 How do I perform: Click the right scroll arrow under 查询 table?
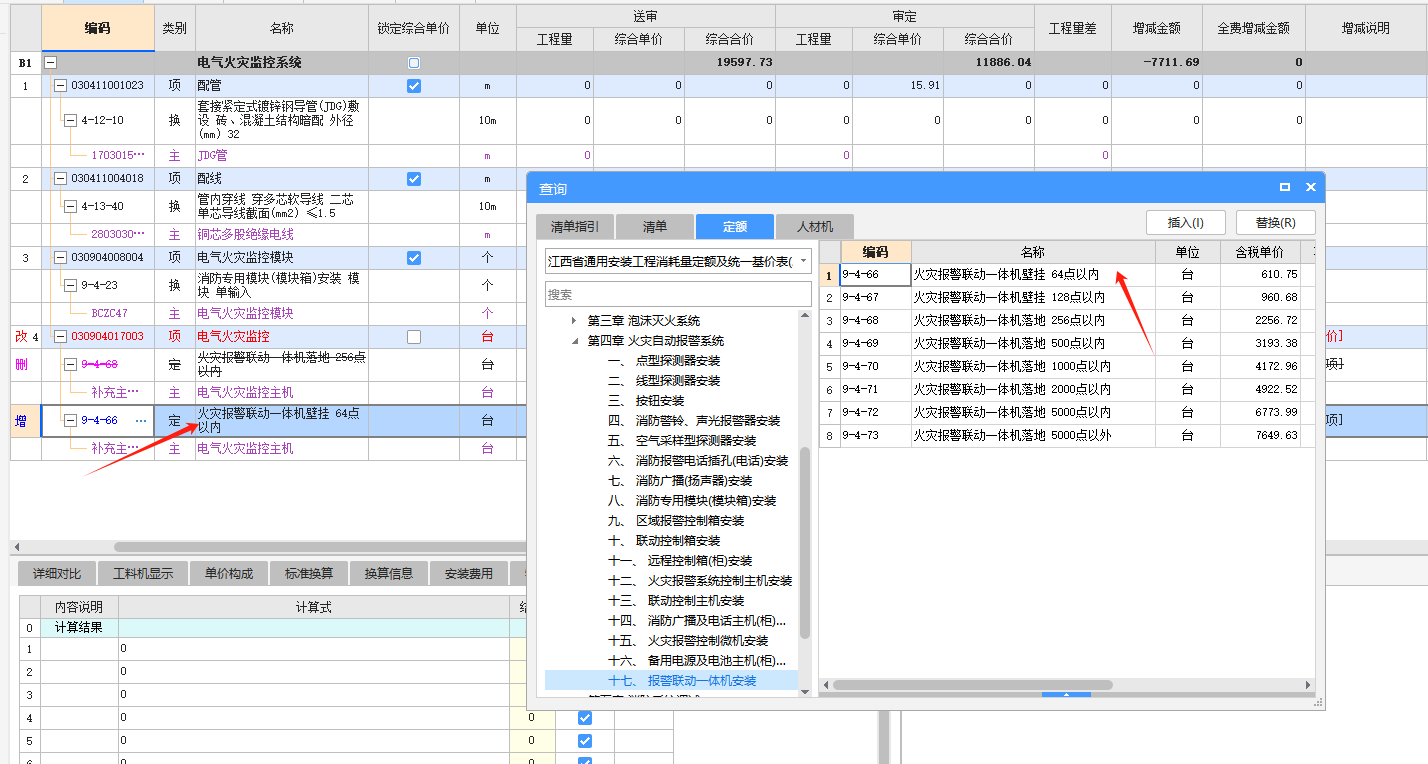pos(1309,685)
